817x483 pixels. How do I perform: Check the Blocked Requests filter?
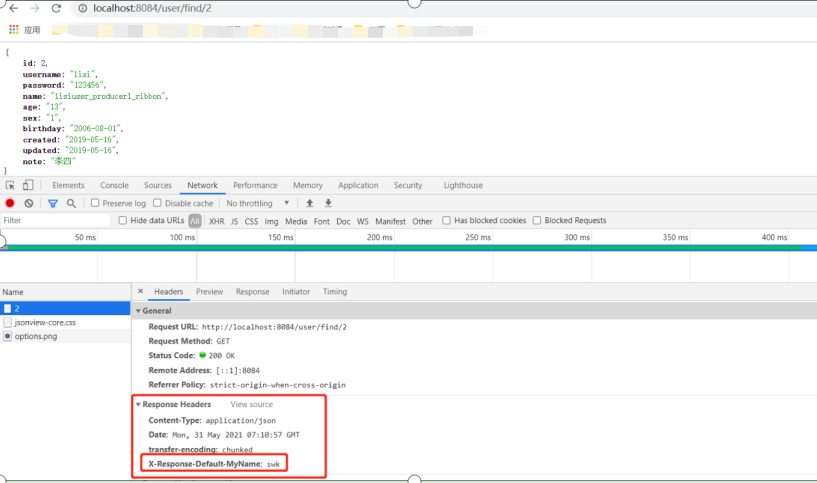point(537,220)
